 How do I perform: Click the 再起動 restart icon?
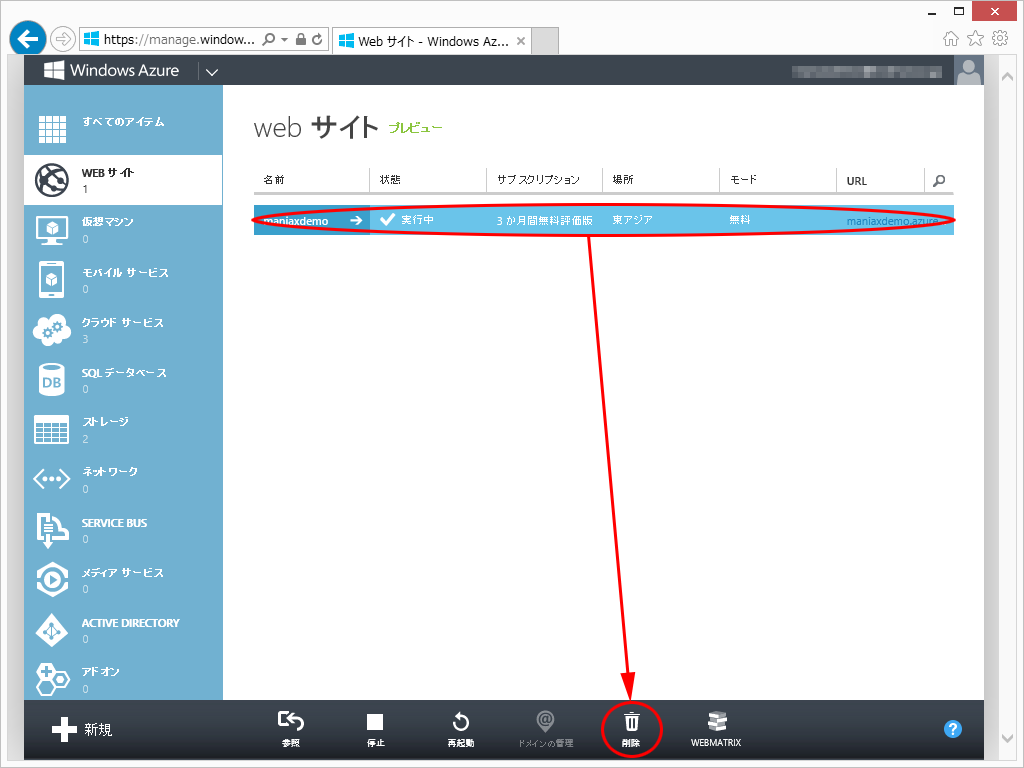tap(460, 722)
